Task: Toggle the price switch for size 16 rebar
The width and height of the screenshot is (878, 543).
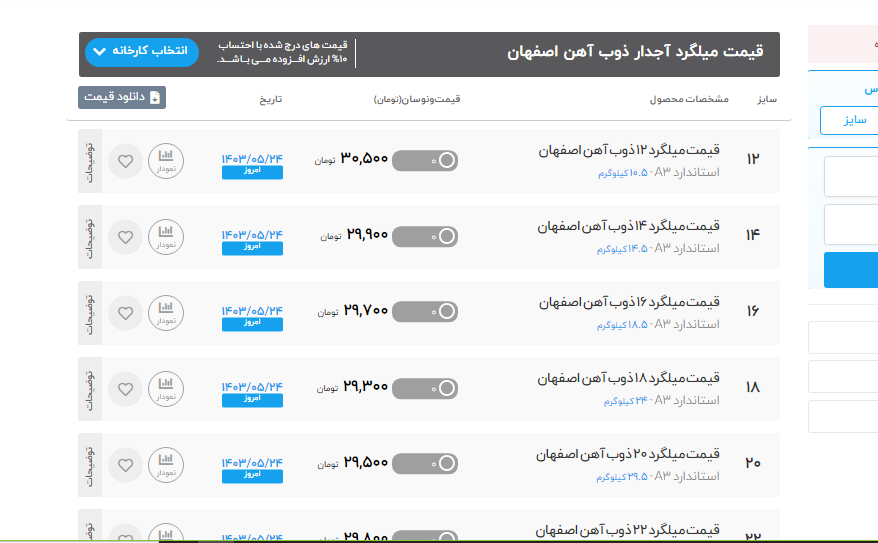Action: [x=425, y=312]
